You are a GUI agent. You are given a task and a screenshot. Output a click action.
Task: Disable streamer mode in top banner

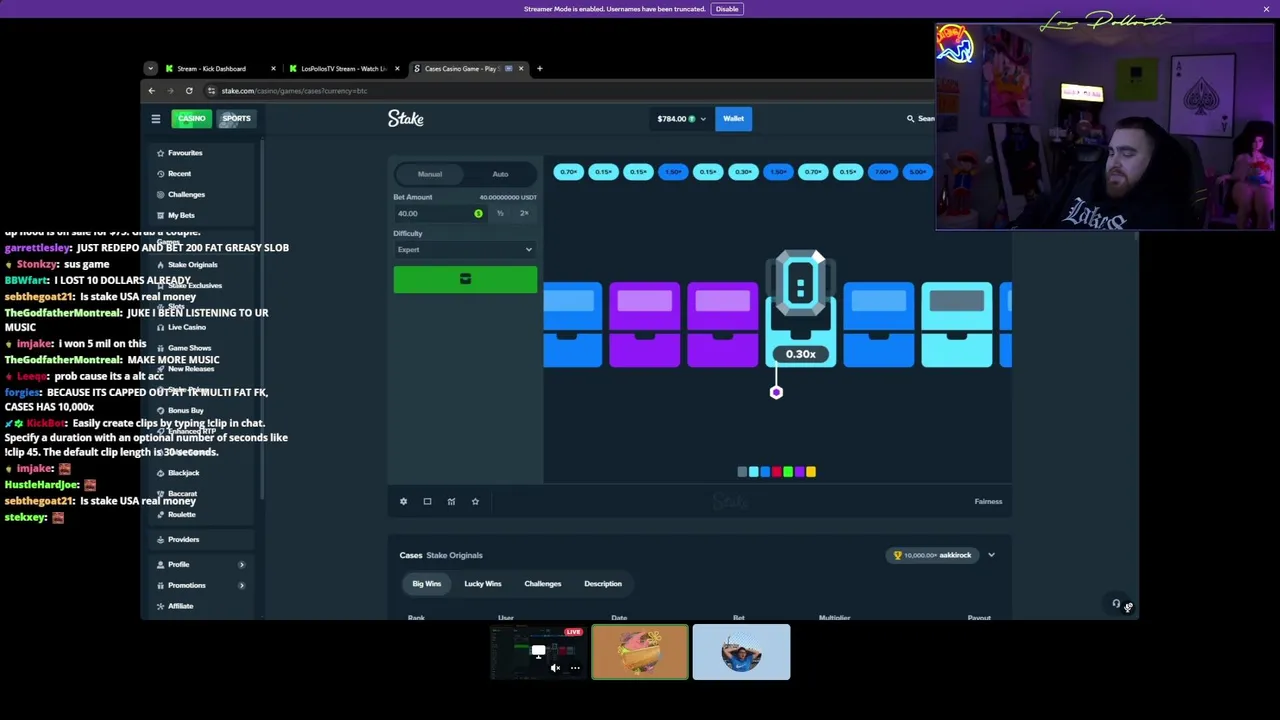(x=727, y=9)
